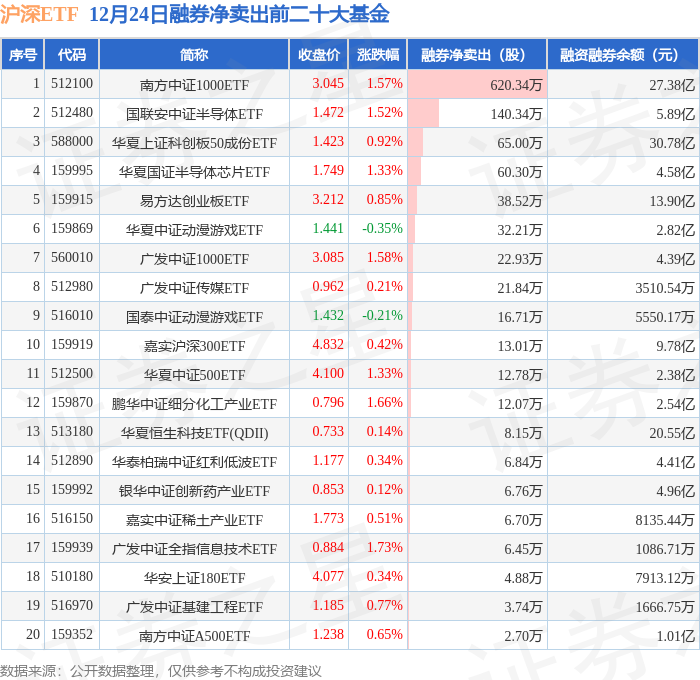Click balance value 30.78亿
Image resolution: width=700 pixels, height=680 pixels.
672,142
